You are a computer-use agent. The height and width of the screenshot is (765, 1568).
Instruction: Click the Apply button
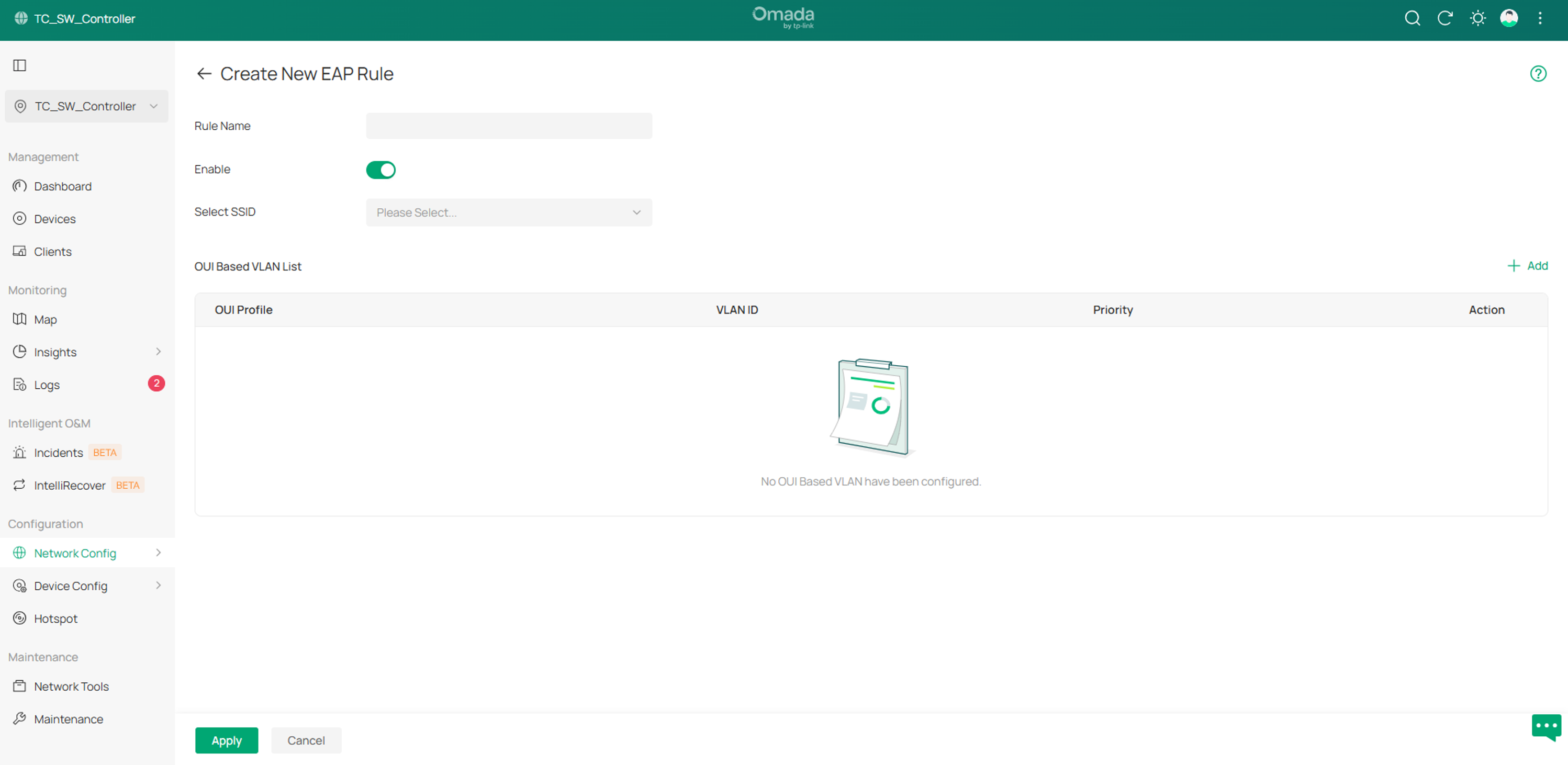point(227,740)
